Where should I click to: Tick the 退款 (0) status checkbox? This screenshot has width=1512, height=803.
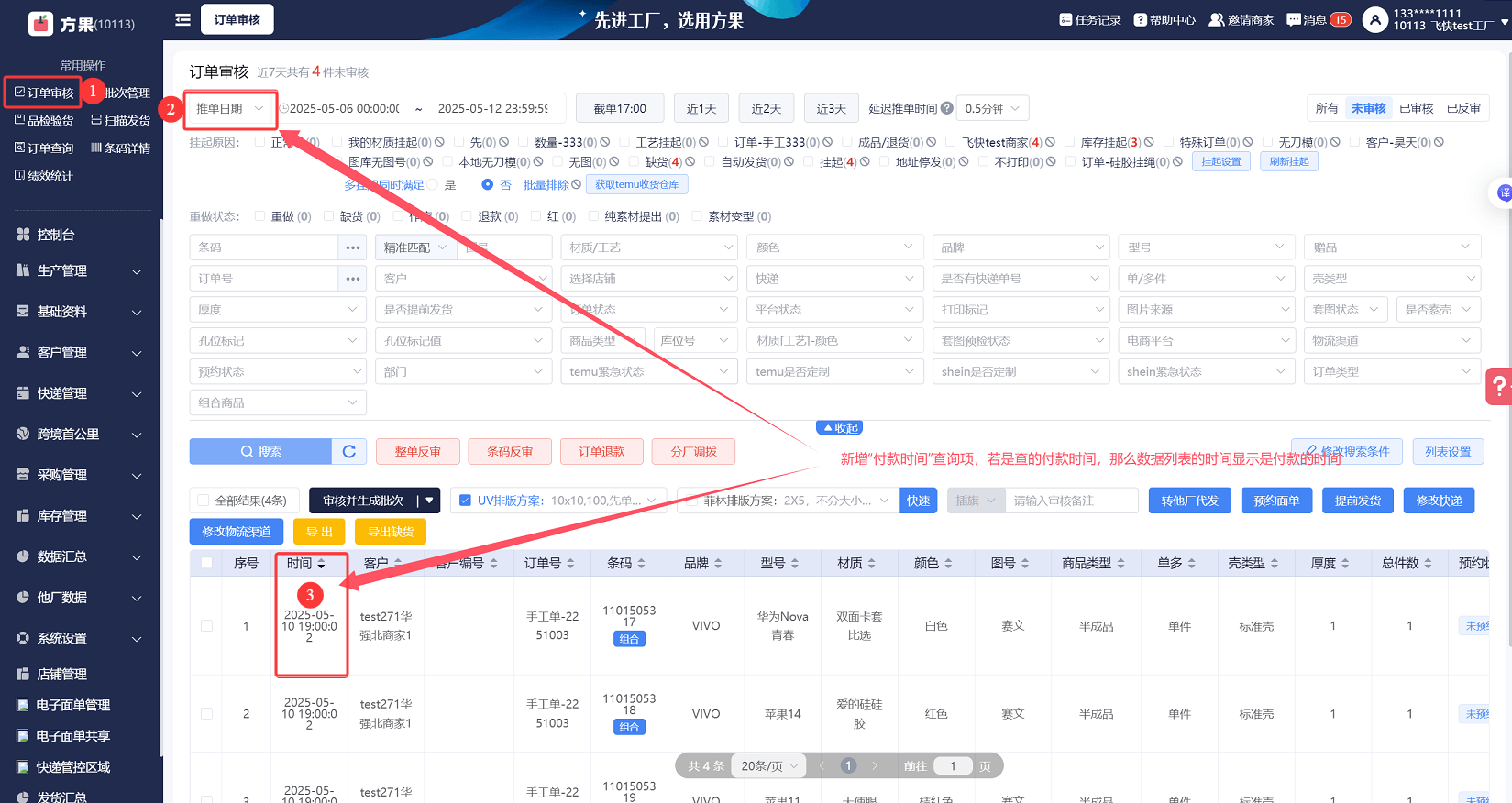(467, 216)
